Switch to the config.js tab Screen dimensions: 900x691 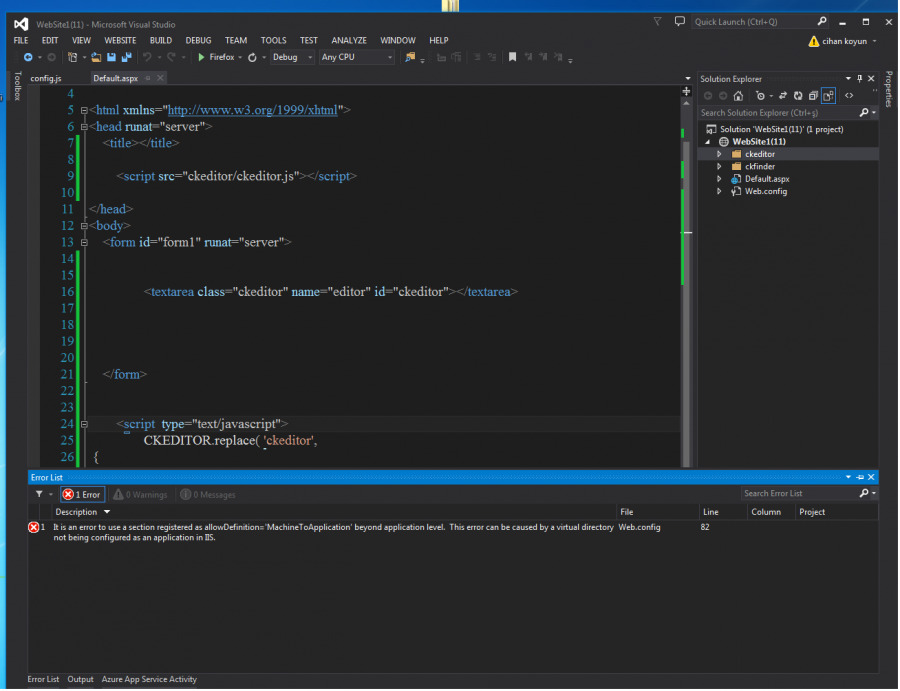point(46,78)
